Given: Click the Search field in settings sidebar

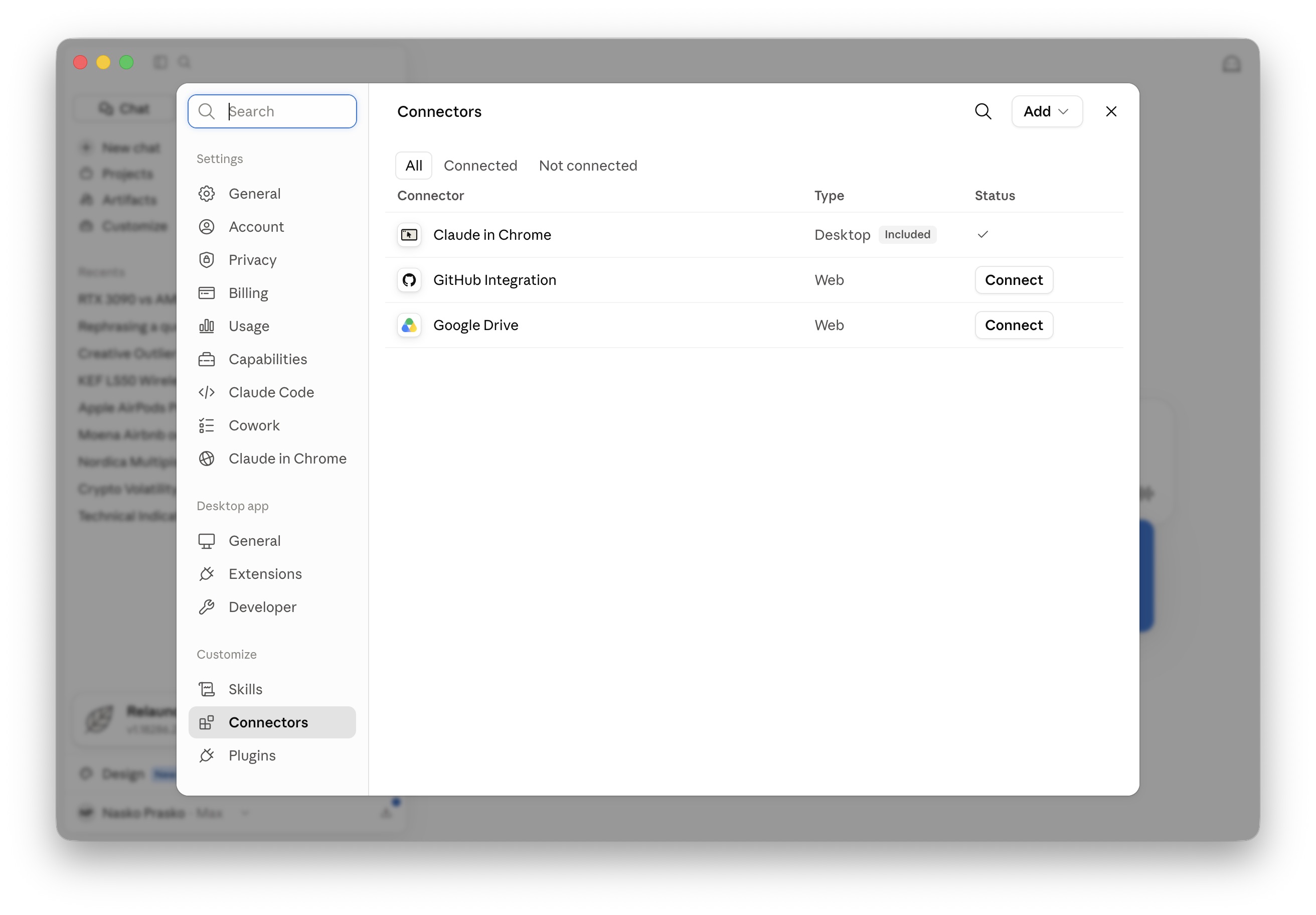Looking at the screenshot, I should pos(272,111).
